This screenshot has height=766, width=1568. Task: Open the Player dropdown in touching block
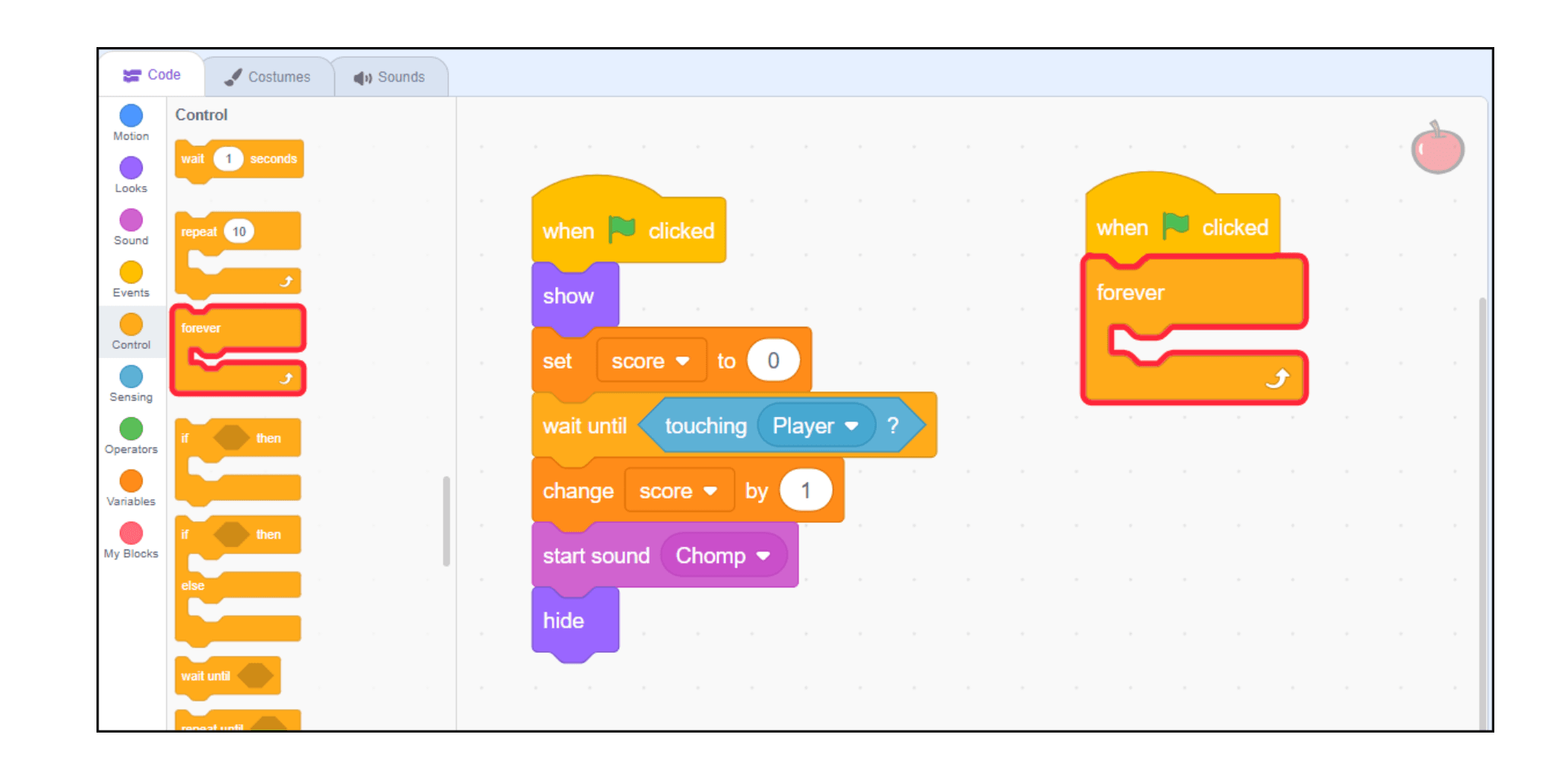[816, 426]
